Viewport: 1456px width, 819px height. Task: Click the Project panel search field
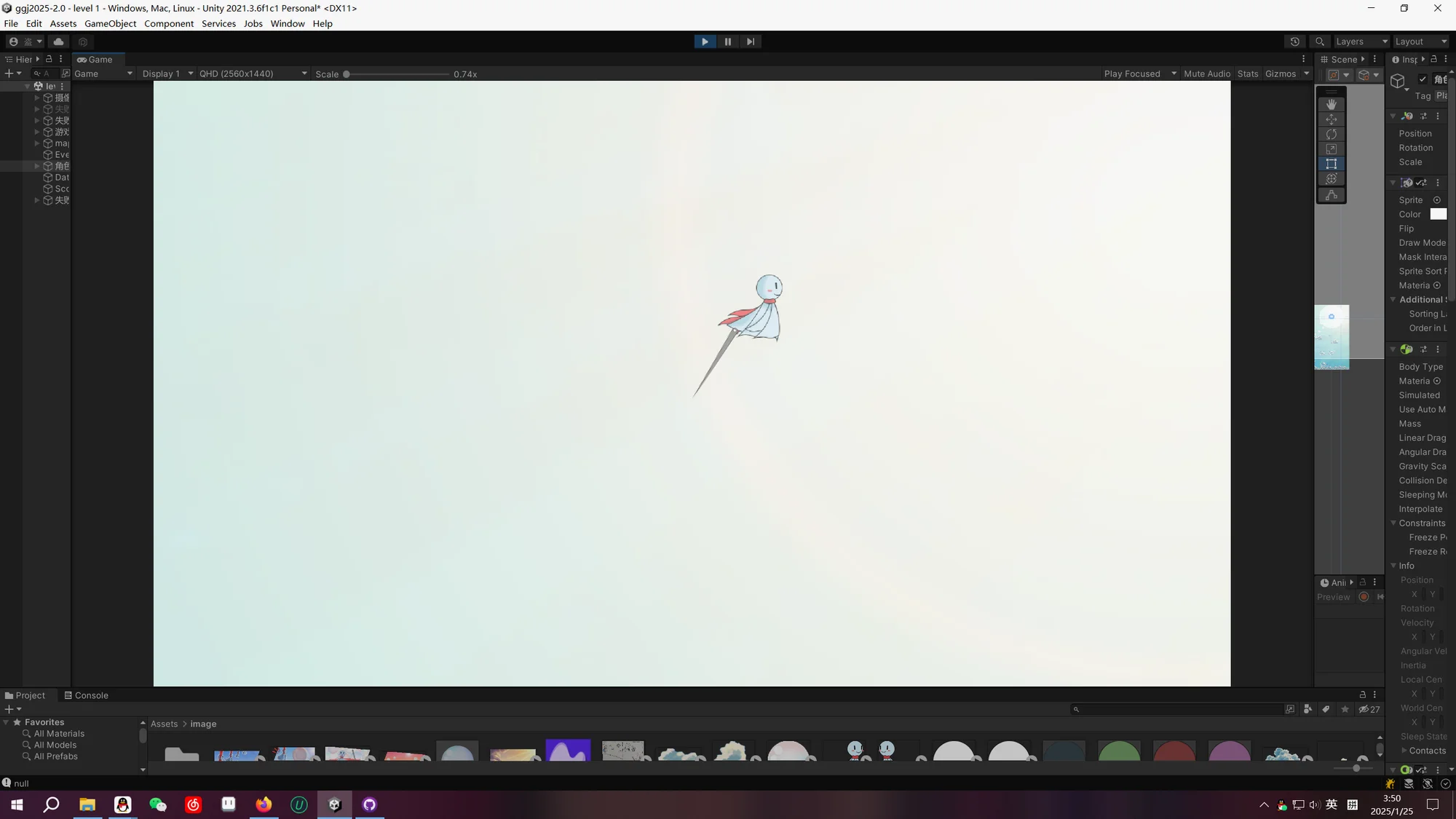click(x=1177, y=709)
